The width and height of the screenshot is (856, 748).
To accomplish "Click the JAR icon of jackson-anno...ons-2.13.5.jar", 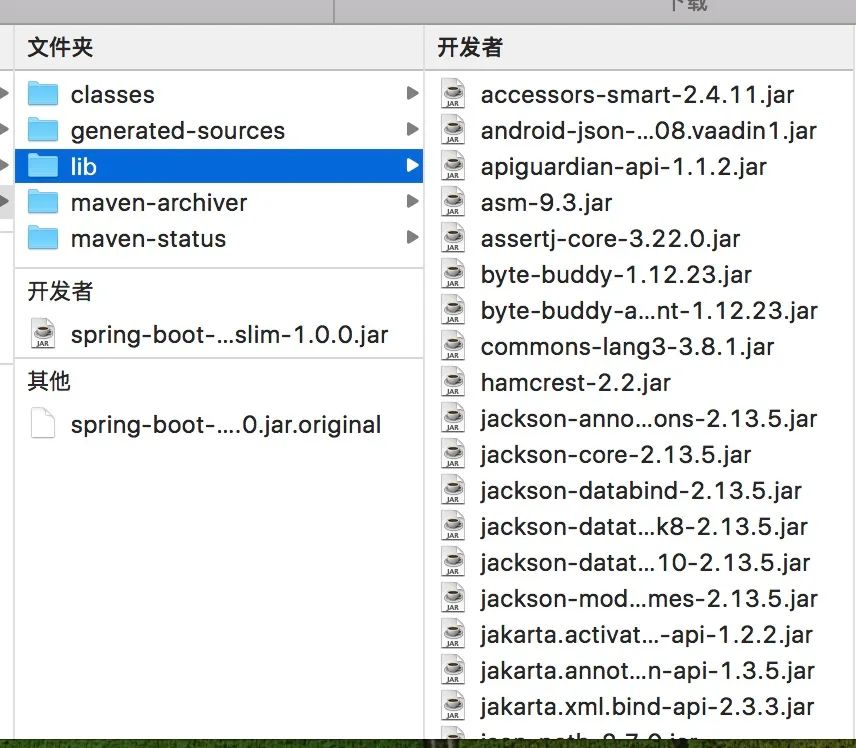I will click(453, 418).
